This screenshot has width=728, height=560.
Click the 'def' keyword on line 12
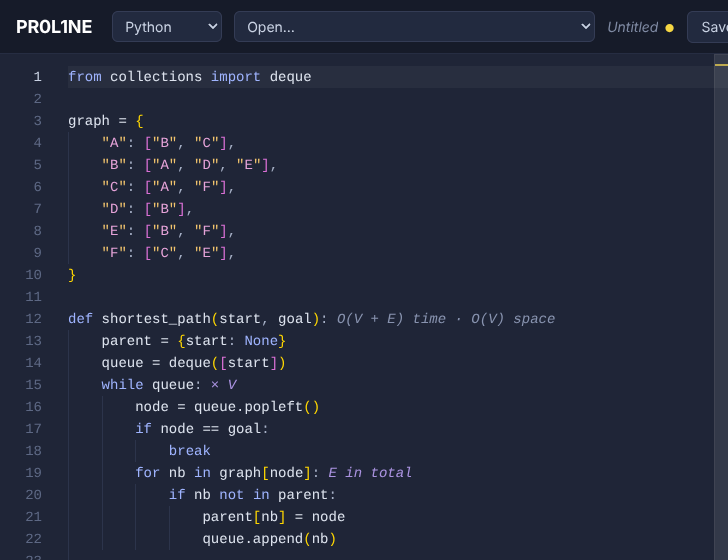click(x=80, y=319)
